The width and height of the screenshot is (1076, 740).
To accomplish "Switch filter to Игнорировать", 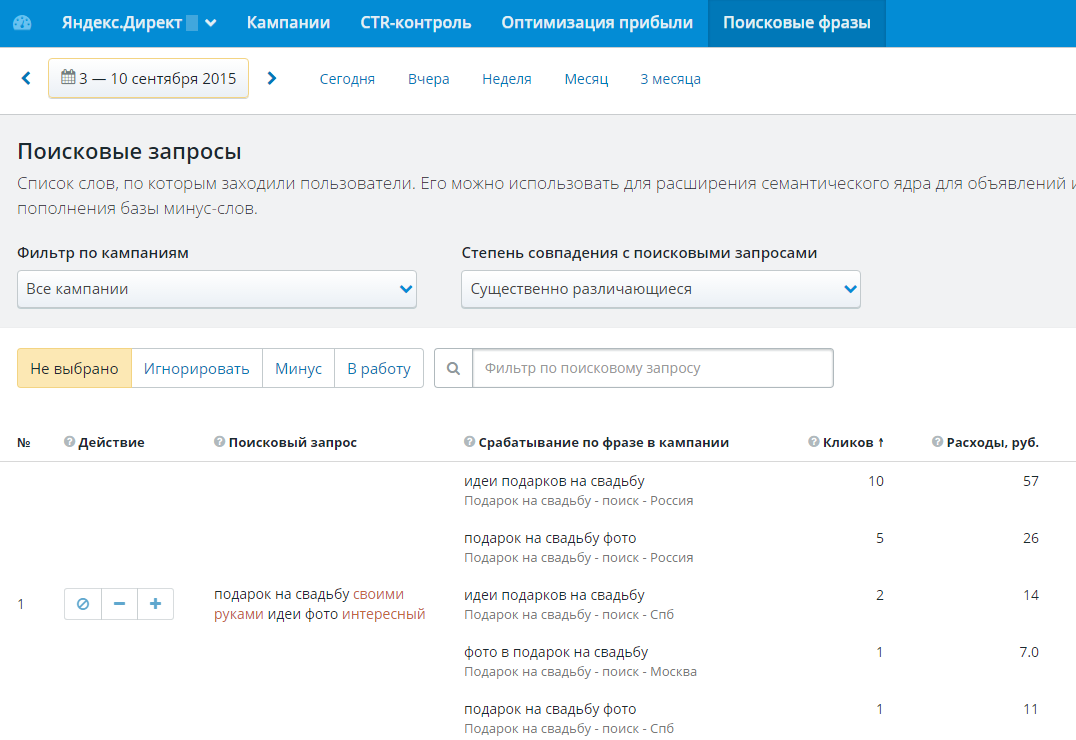I will coord(196,368).
